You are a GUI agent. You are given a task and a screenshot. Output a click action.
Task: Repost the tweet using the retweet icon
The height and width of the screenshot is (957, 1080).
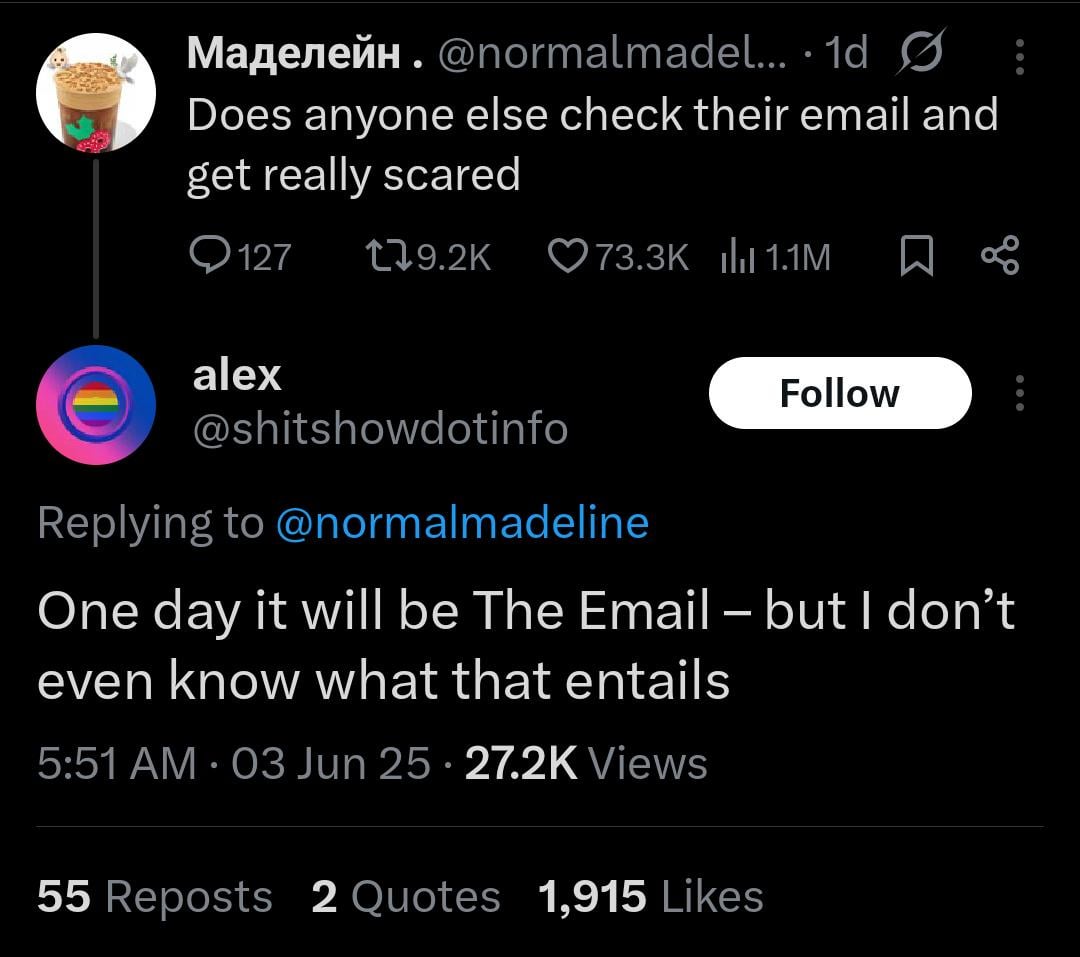388,256
